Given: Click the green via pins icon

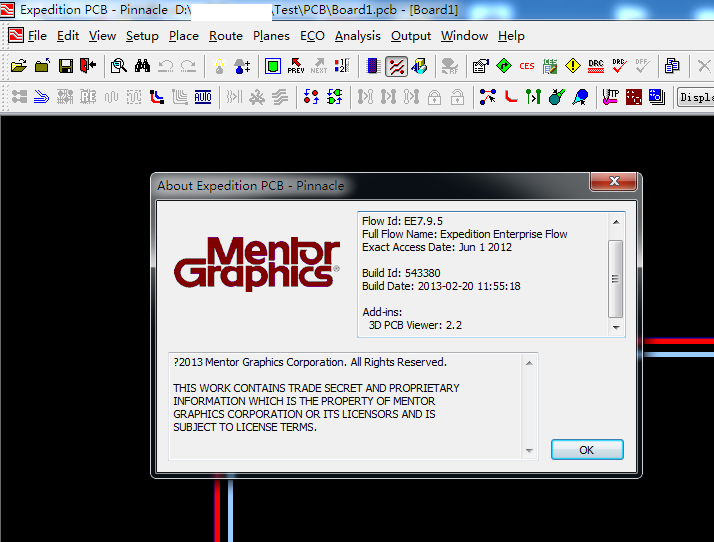Looking at the screenshot, I should point(533,97).
